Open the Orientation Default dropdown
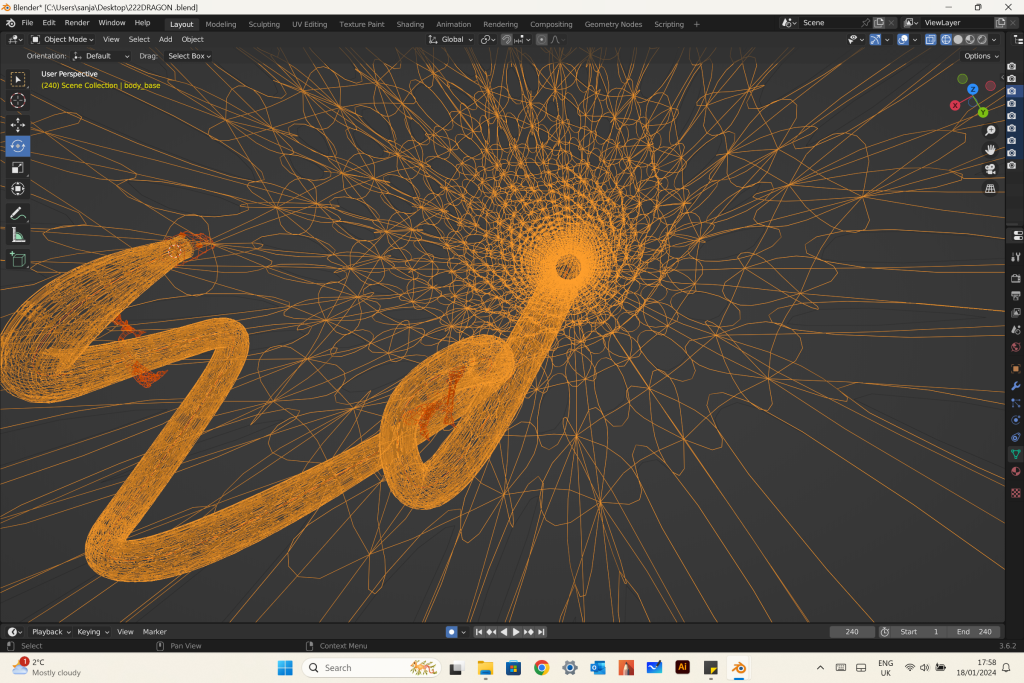This screenshot has height=683, width=1024. coord(101,56)
